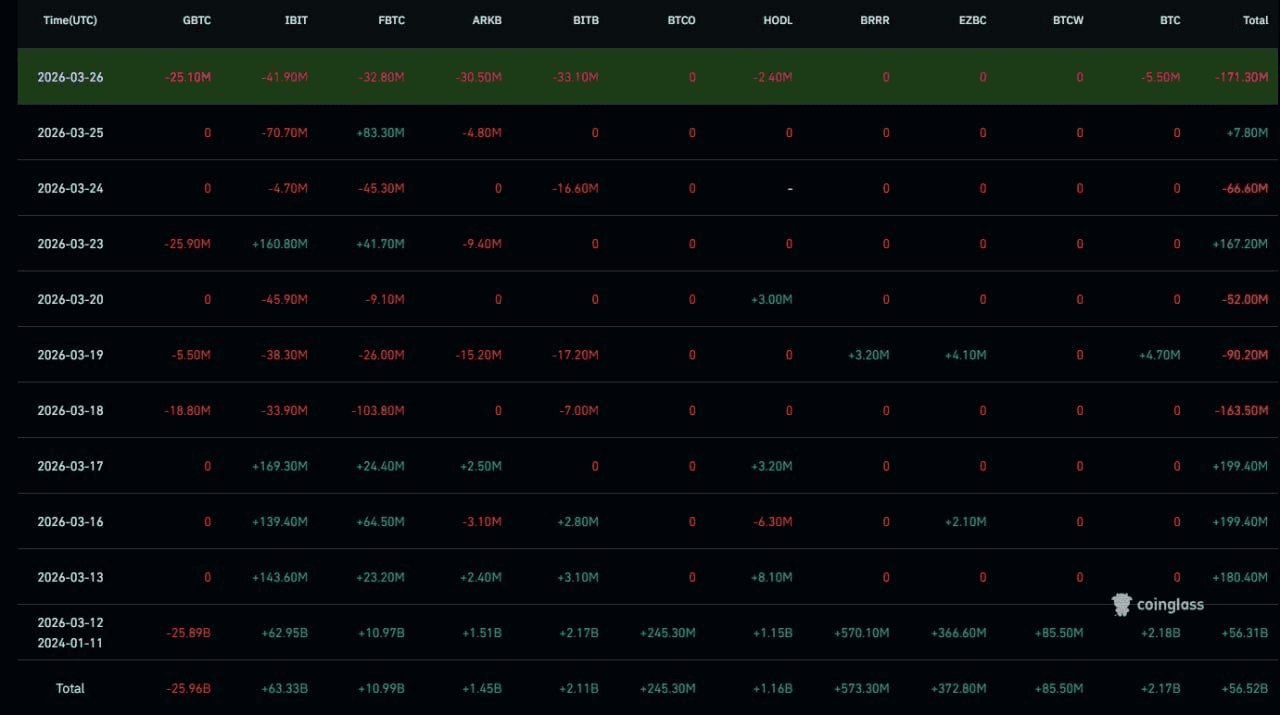Click the GBTC column header

coord(197,20)
